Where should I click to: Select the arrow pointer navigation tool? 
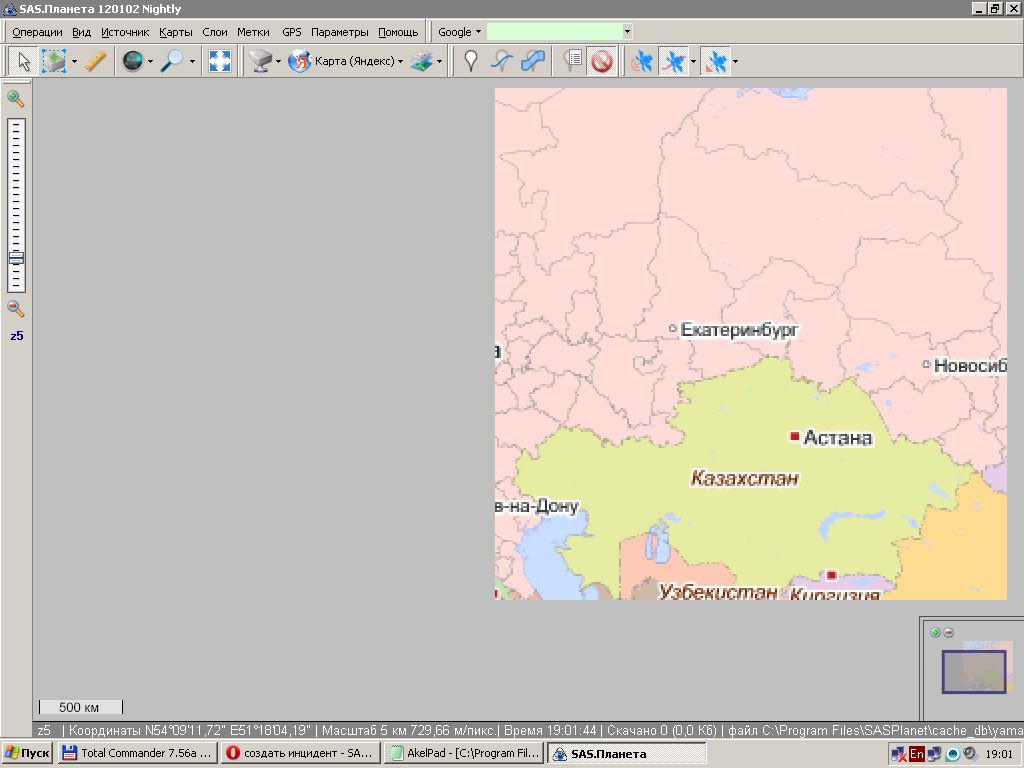[x=22, y=62]
